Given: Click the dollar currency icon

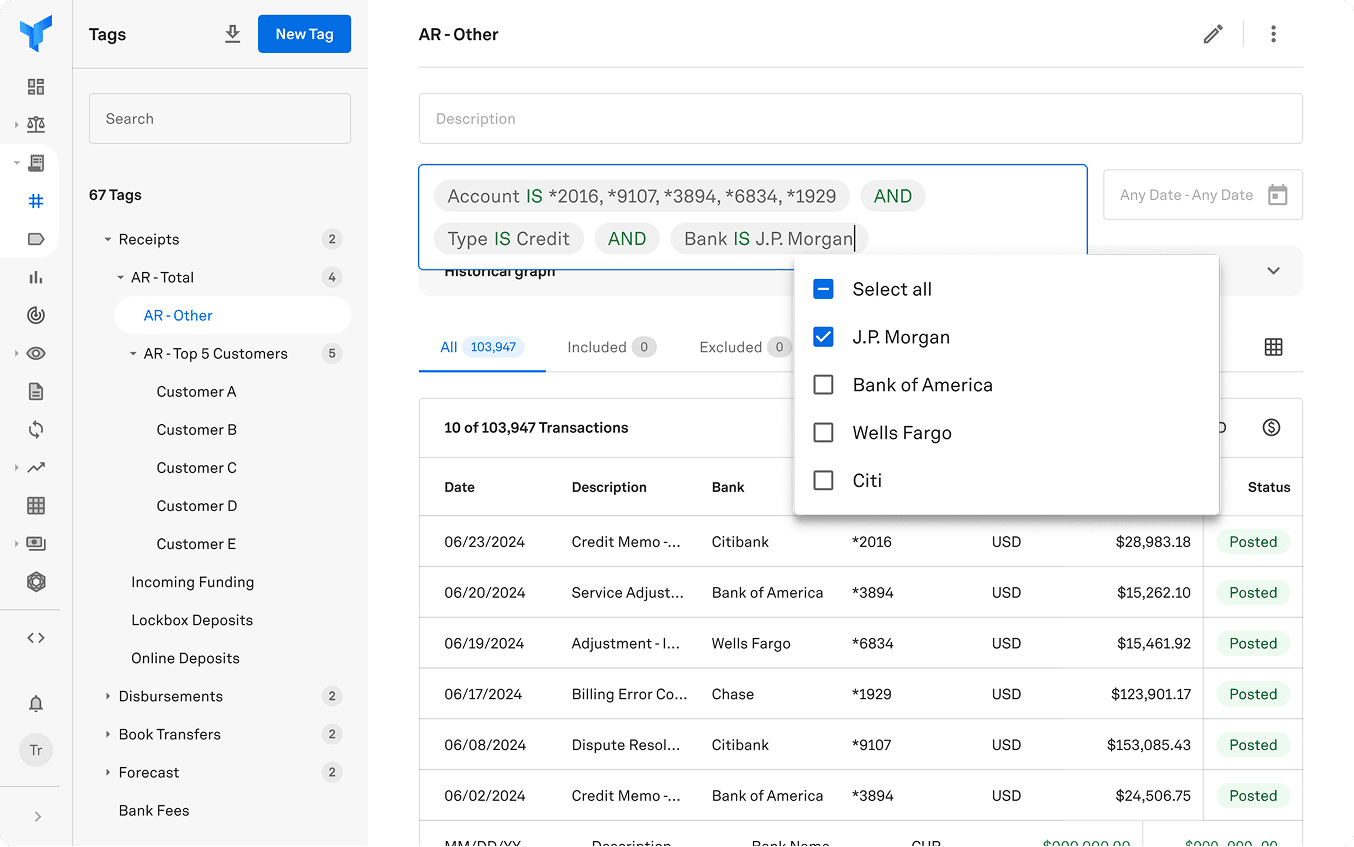Looking at the screenshot, I should pos(1271,427).
